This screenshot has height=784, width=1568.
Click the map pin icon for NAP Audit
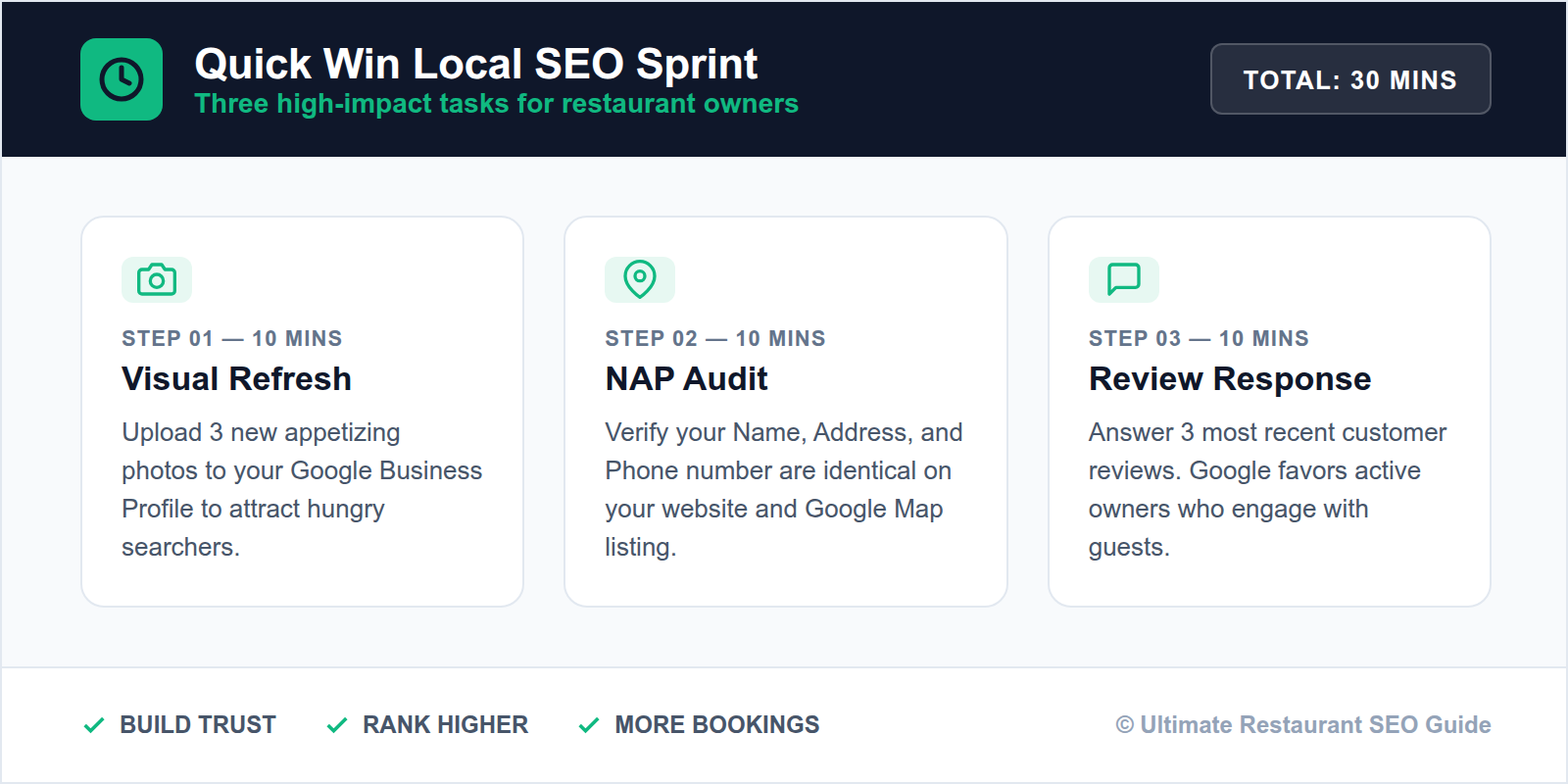point(640,279)
